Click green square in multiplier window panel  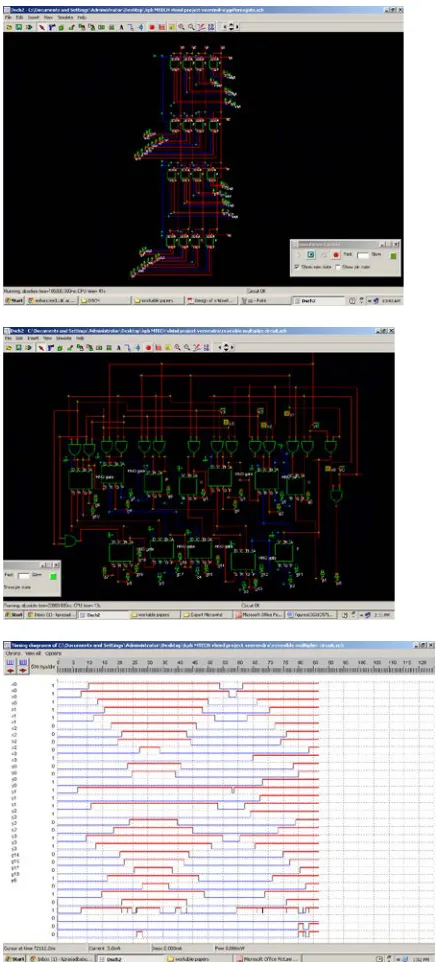tap(52, 576)
